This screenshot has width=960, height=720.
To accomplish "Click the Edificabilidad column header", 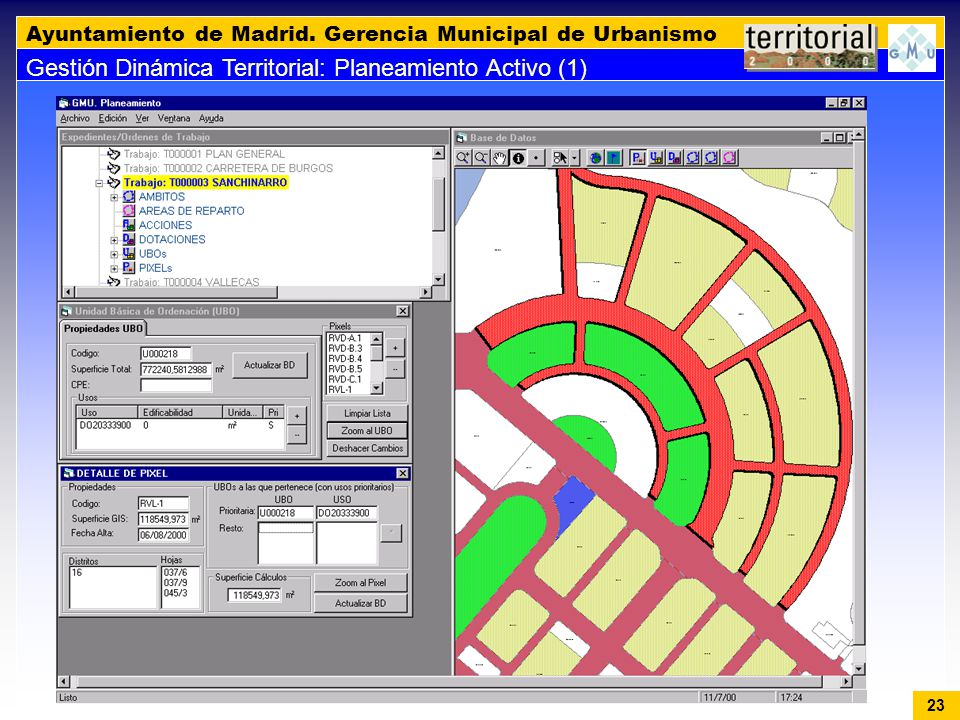I will [180, 413].
